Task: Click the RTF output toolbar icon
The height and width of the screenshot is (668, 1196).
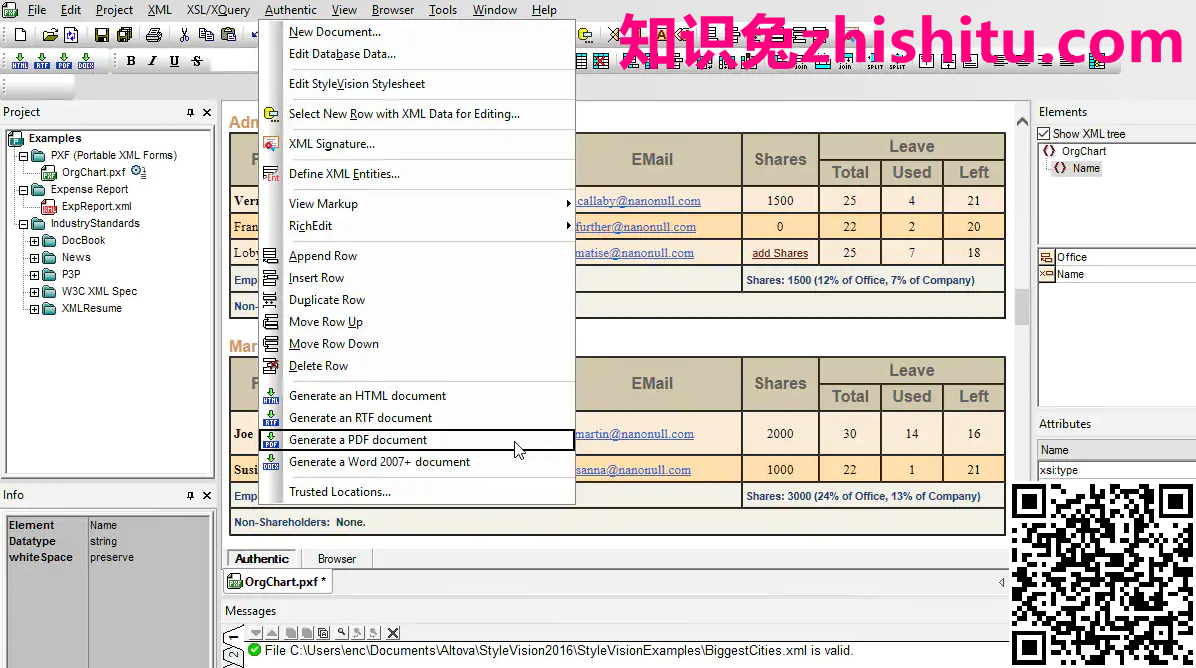Action: click(x=42, y=61)
